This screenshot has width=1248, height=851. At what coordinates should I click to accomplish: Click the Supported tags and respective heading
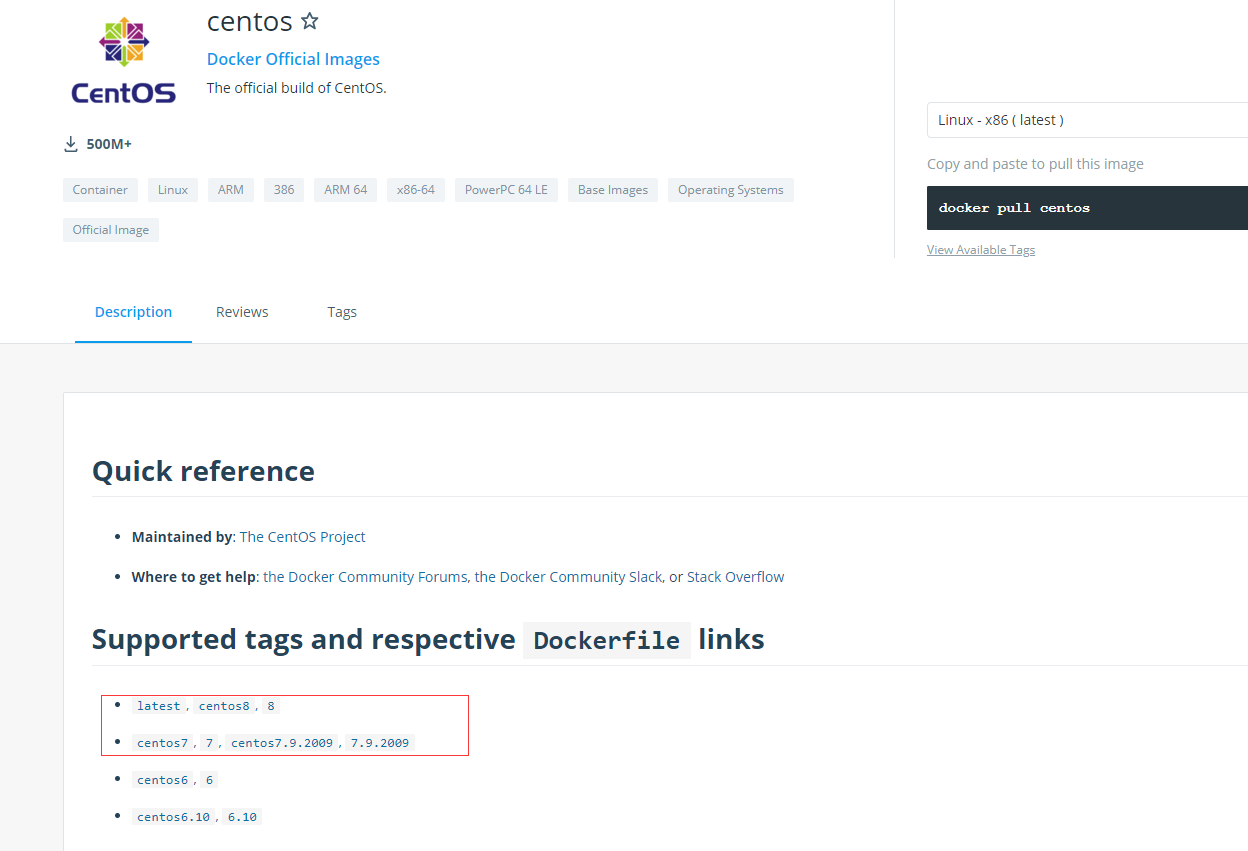[428, 640]
